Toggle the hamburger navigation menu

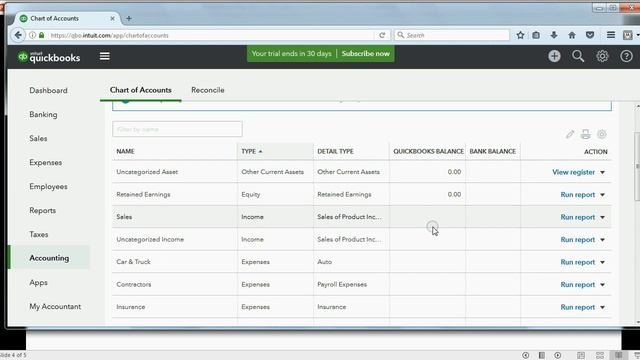[104, 56]
